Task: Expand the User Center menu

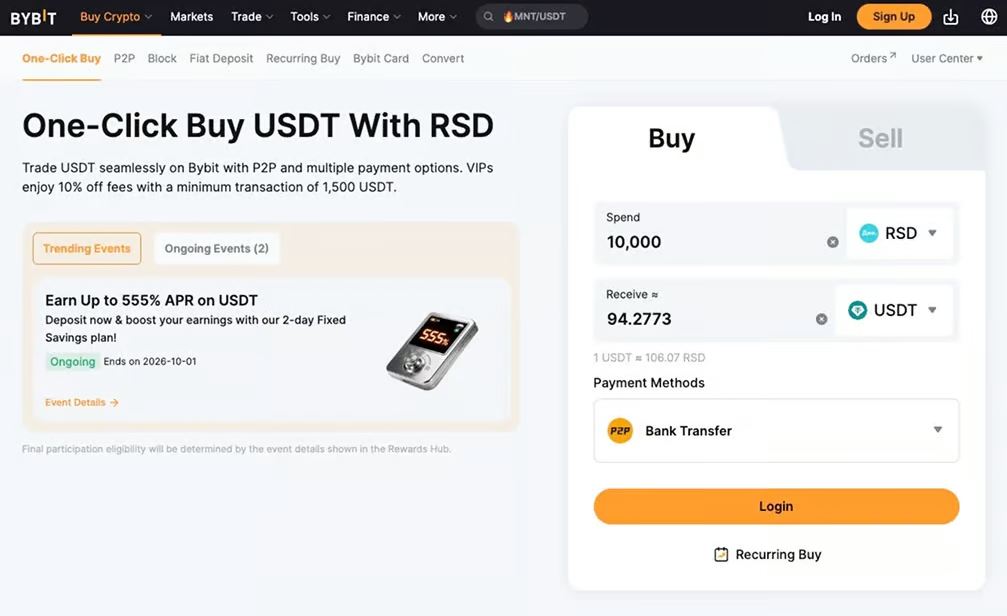Action: click(x=947, y=58)
